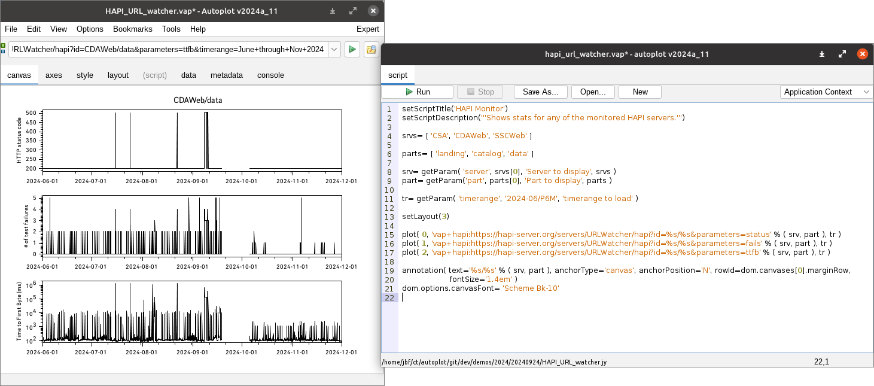874x386 pixels.
Task: Close the Autoplot main window
Action: (373, 11)
